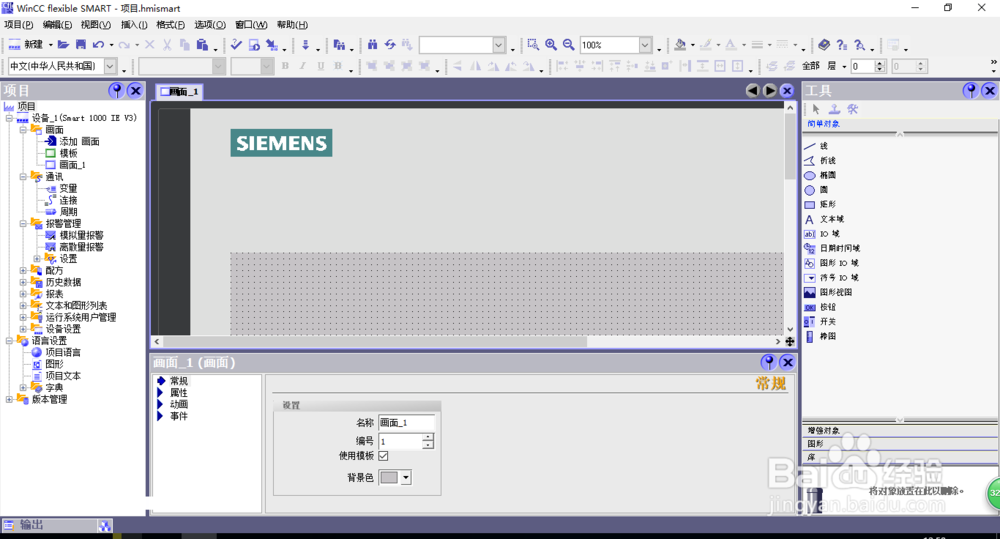Open the 项目(P) menu
The image size is (1000, 539).
(x=18, y=25)
